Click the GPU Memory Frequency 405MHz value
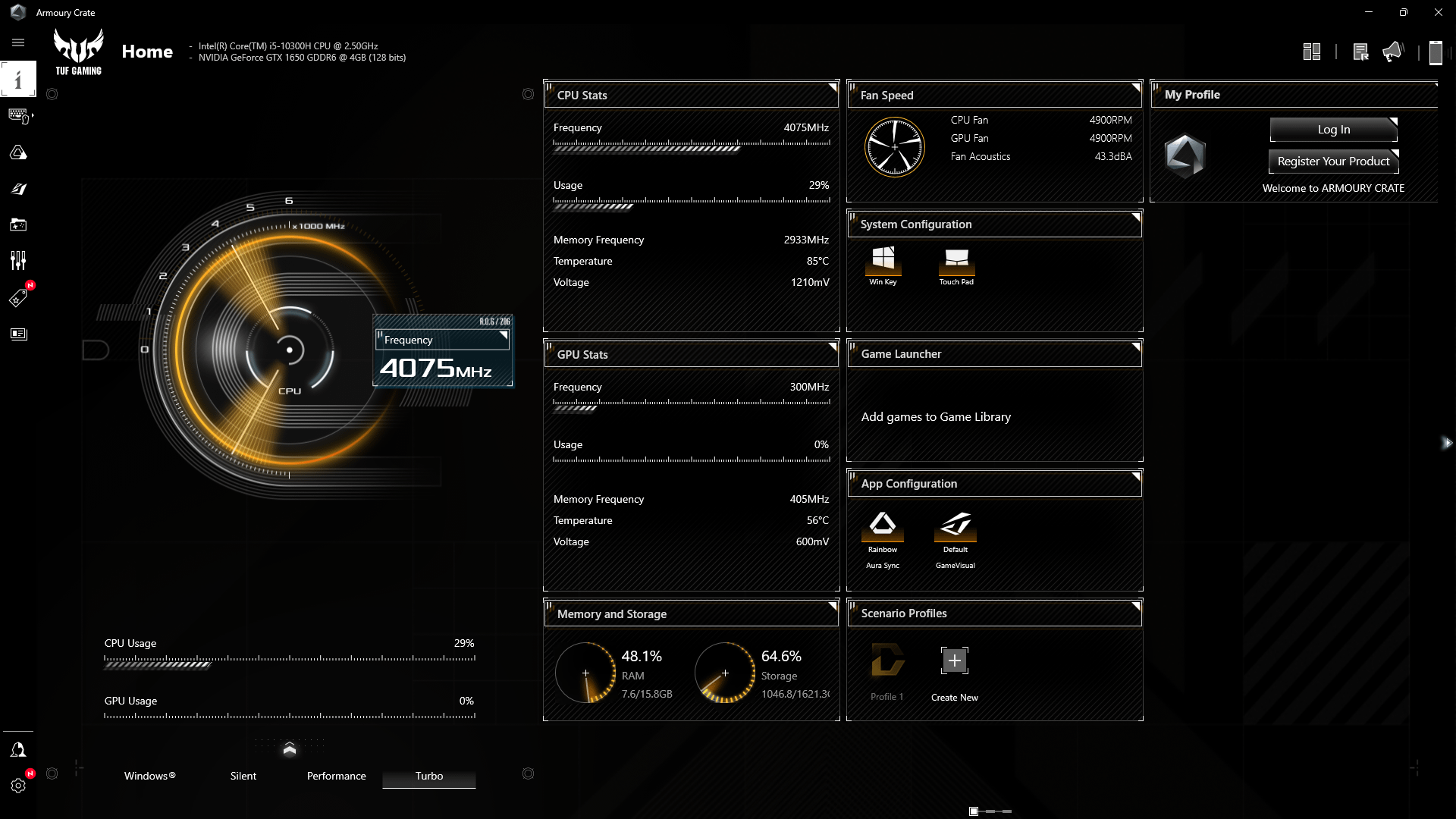 click(809, 499)
